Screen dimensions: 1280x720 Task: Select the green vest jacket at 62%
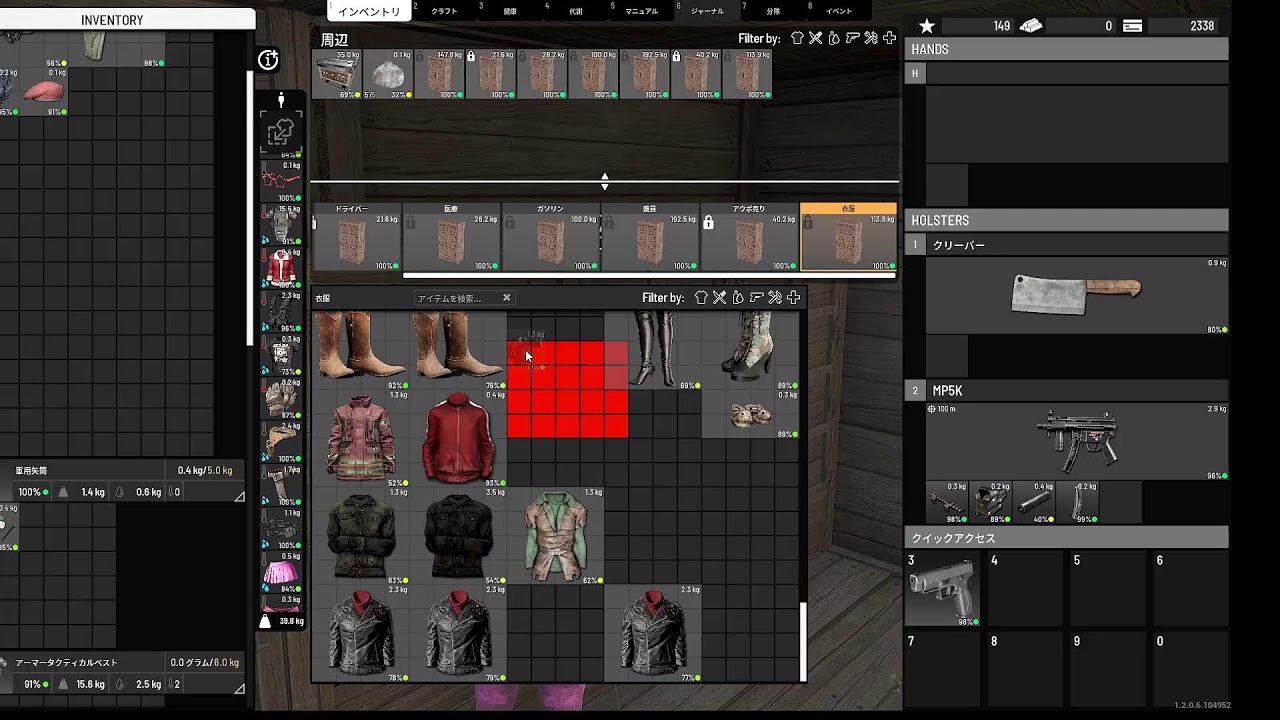(556, 535)
